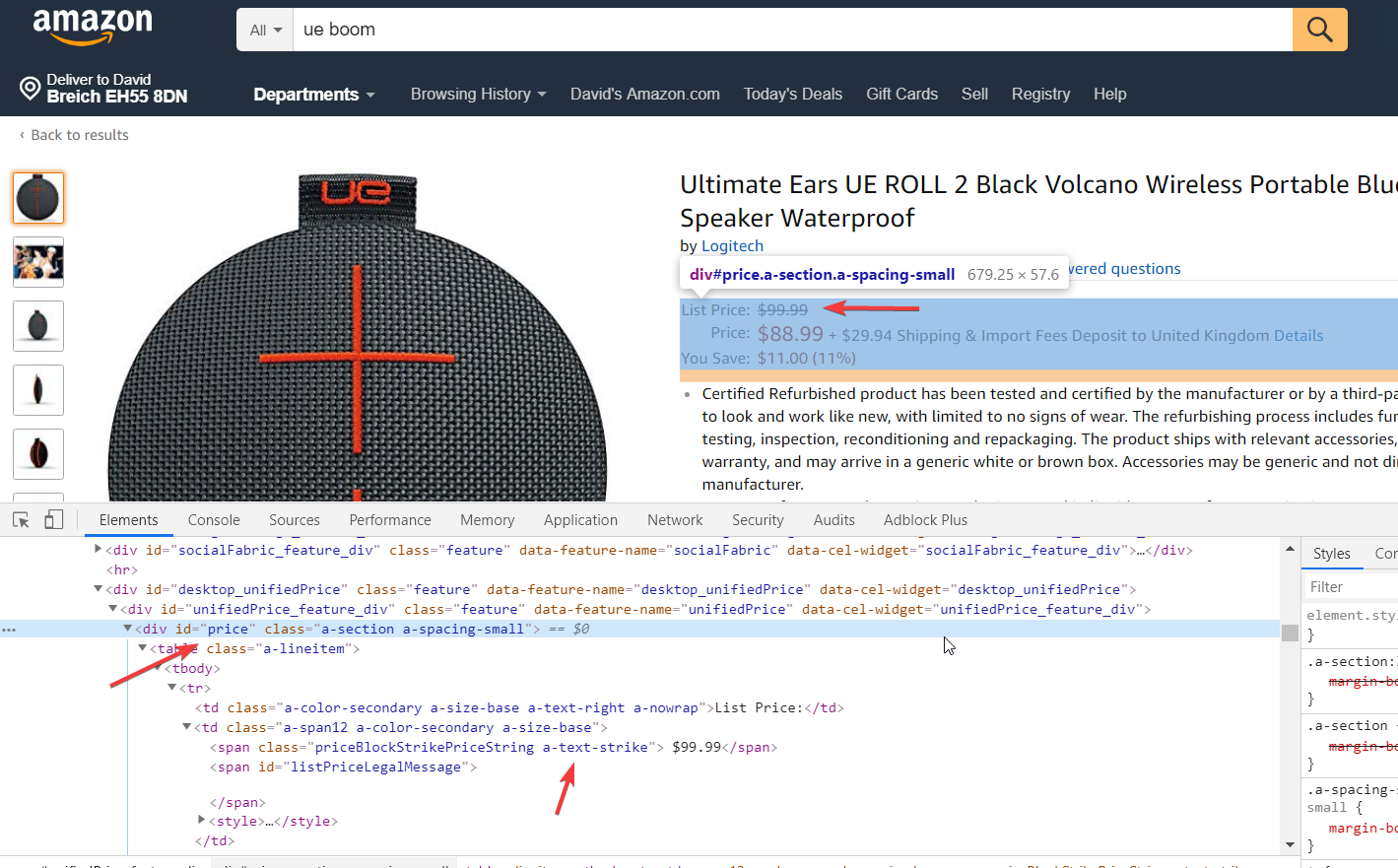Open the Network tab

675,520
